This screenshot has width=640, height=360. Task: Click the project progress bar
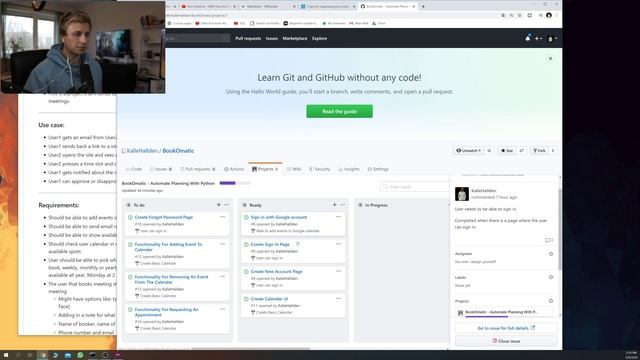[235, 183]
